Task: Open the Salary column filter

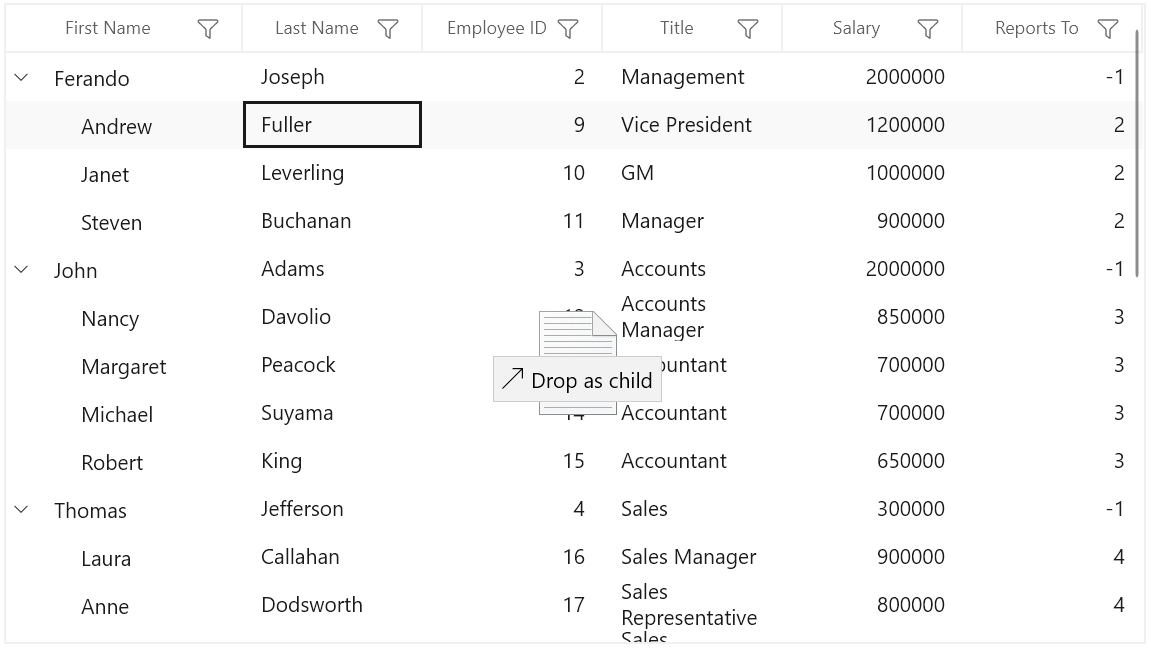Action: (928, 29)
